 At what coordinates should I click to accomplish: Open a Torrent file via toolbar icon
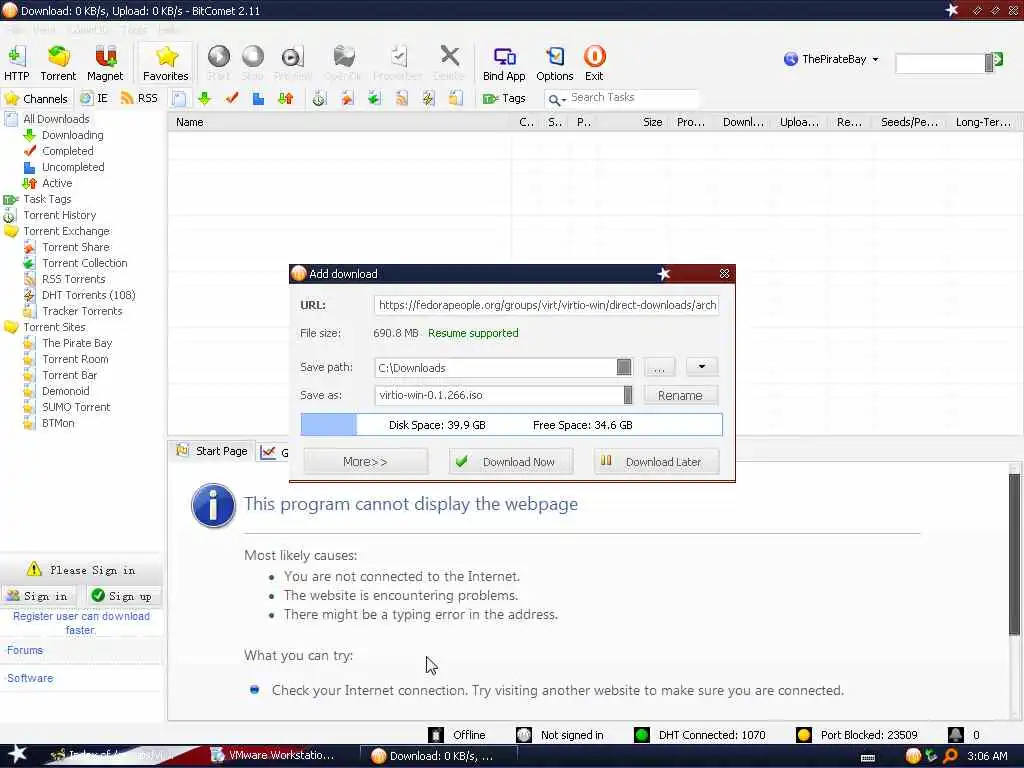pos(58,63)
